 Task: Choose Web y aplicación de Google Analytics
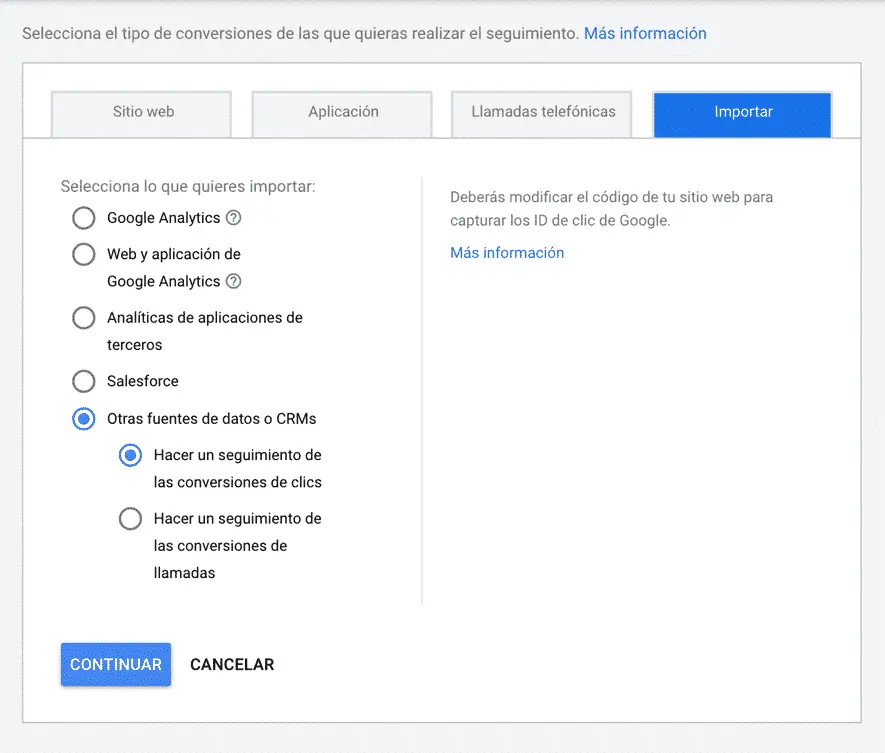point(84,254)
